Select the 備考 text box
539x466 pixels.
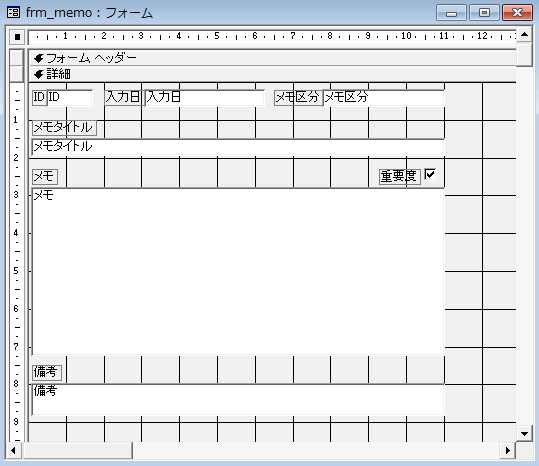coord(238,399)
